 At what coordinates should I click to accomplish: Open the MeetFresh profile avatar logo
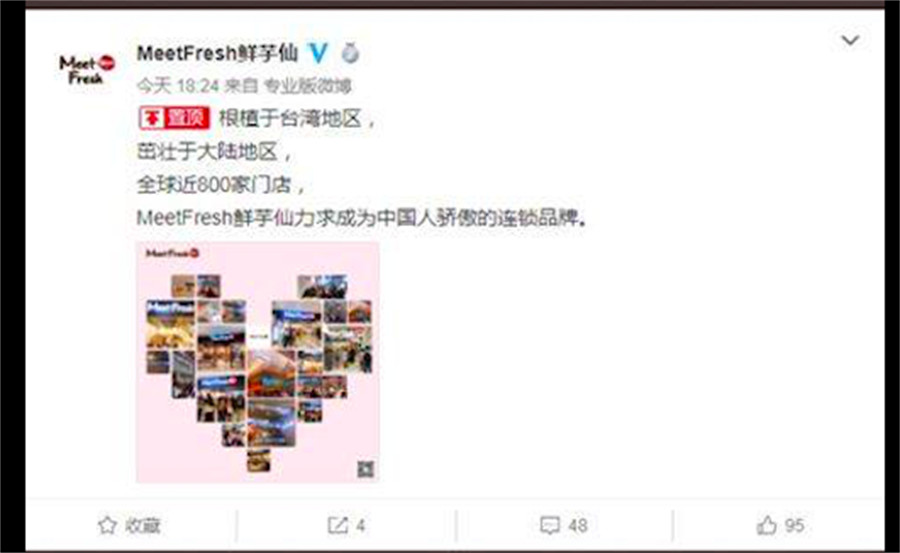coord(87,69)
